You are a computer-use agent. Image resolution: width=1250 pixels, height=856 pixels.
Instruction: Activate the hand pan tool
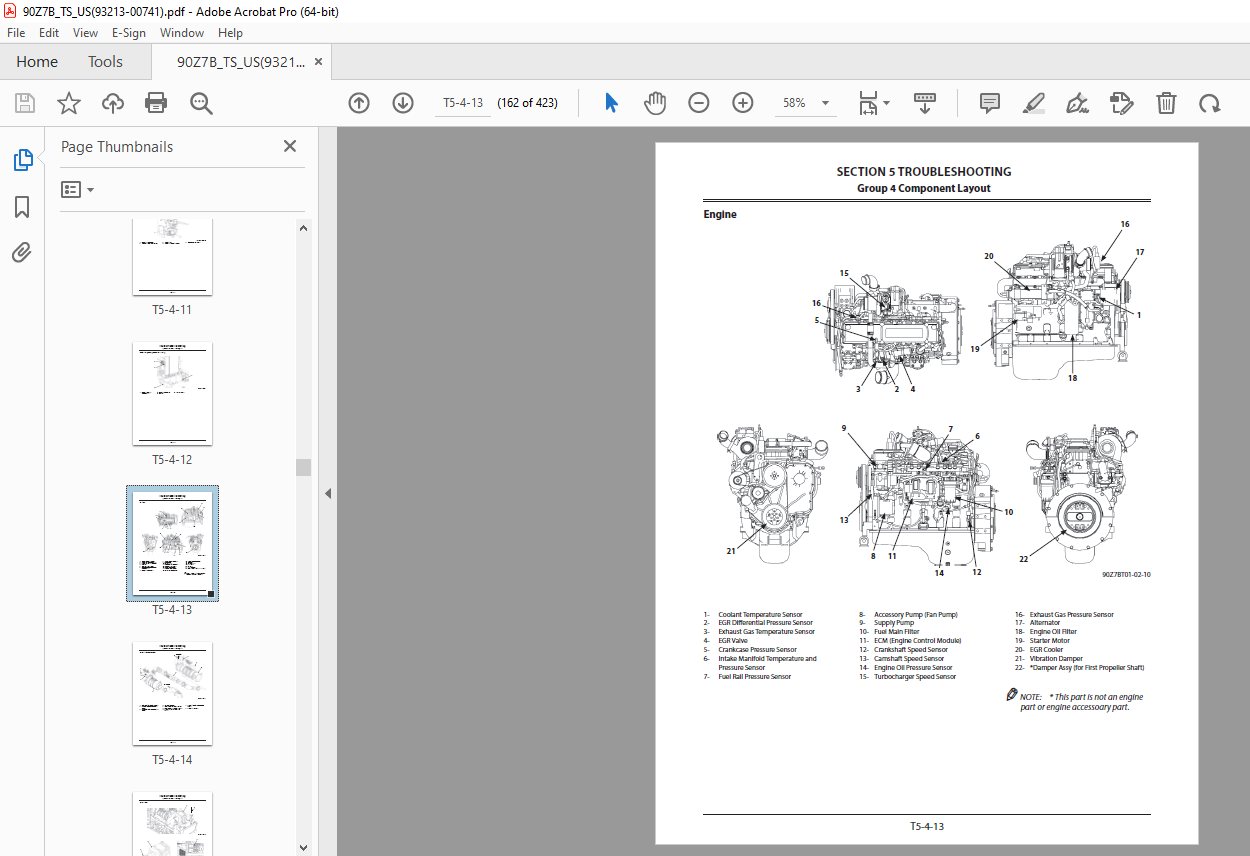[655, 103]
